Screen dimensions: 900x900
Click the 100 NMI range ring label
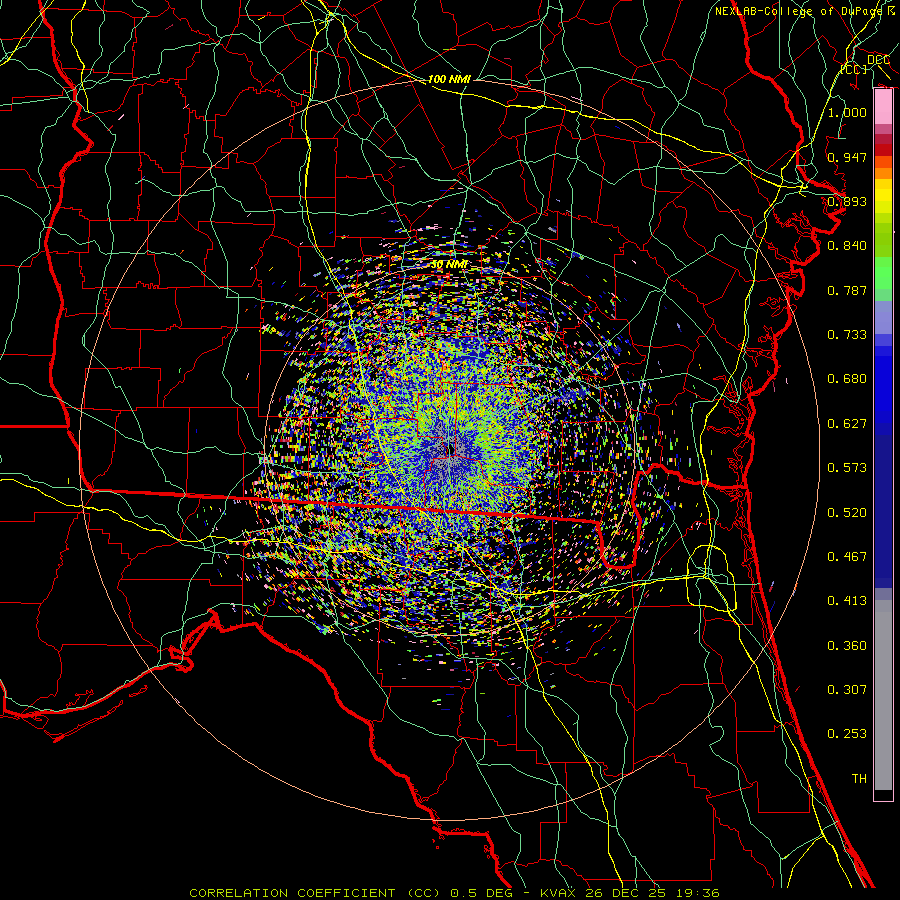tap(449, 79)
